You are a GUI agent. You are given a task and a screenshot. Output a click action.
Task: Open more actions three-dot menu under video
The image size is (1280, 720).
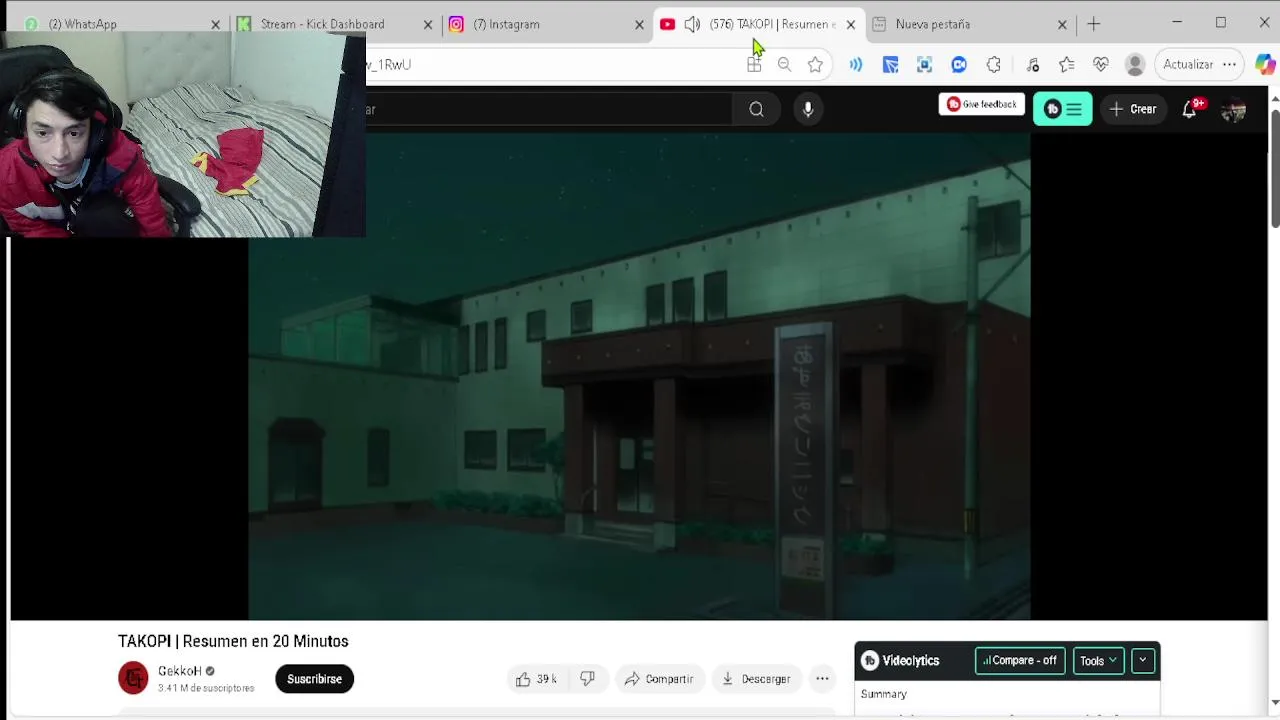[822, 679]
